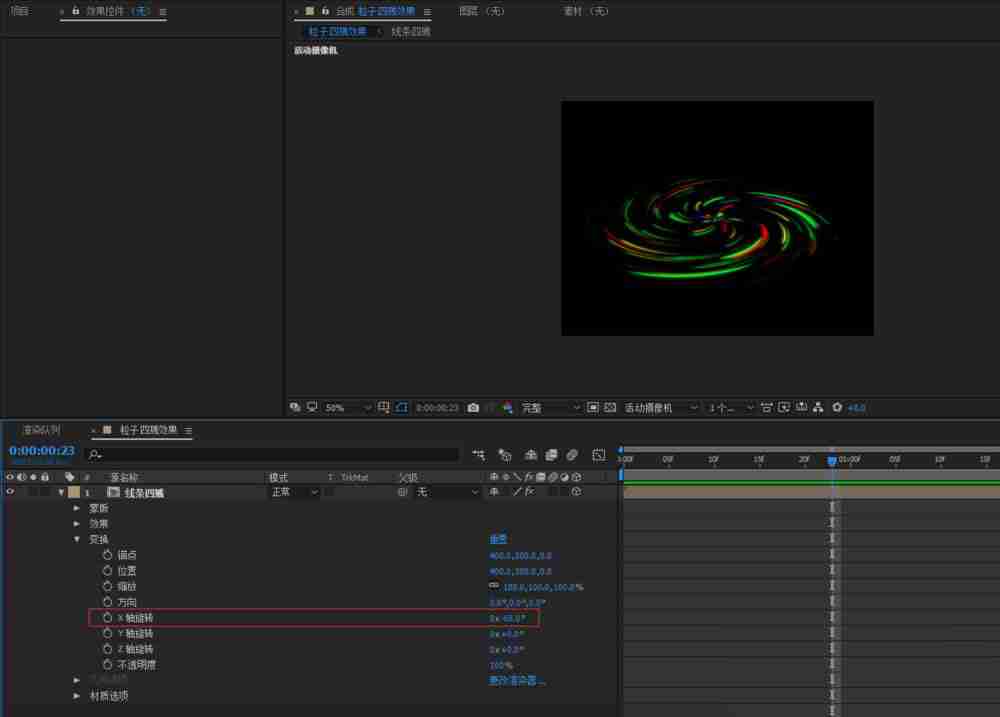Collapse the 变换 property group

click(78, 539)
